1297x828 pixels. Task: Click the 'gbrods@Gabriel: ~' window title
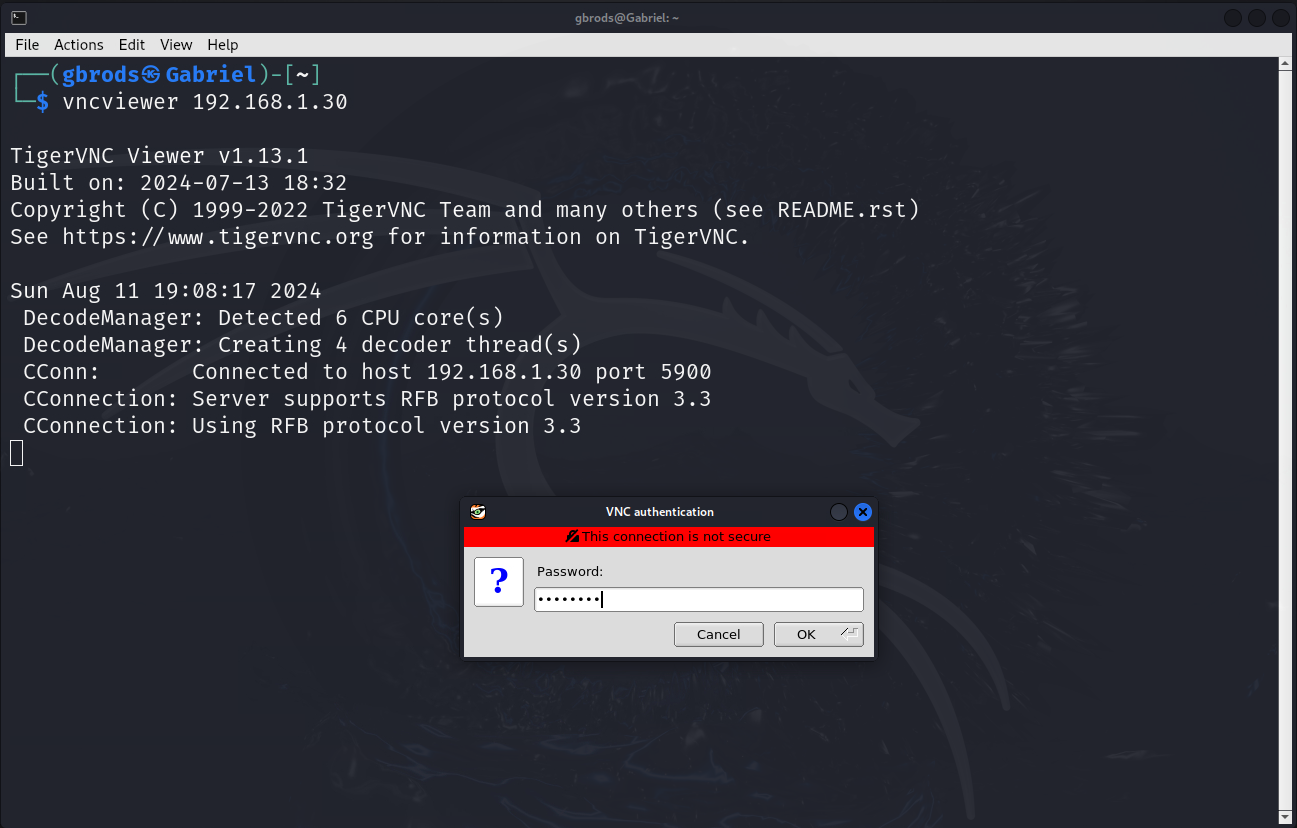click(628, 18)
